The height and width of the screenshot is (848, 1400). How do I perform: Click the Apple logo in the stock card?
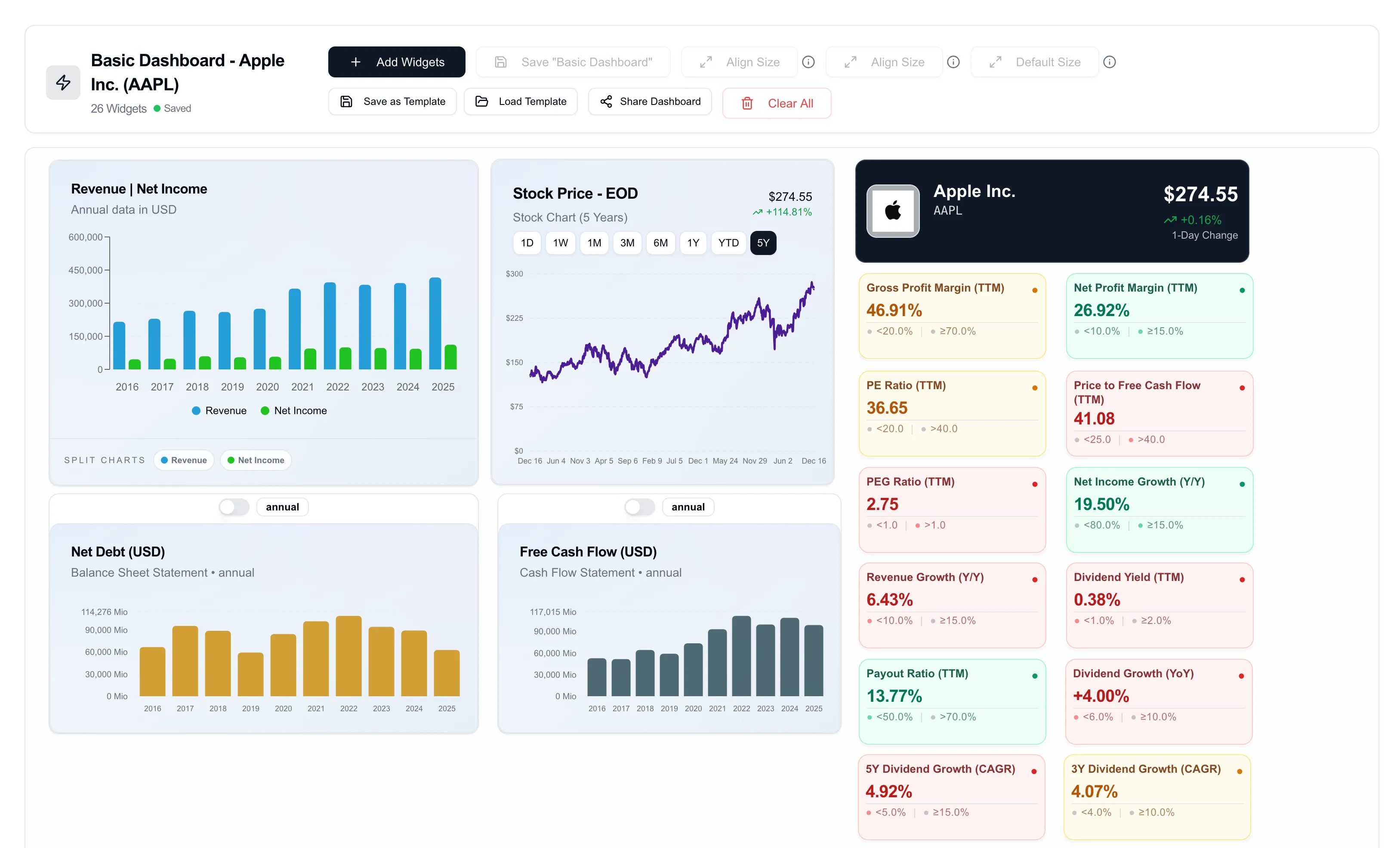(x=892, y=211)
